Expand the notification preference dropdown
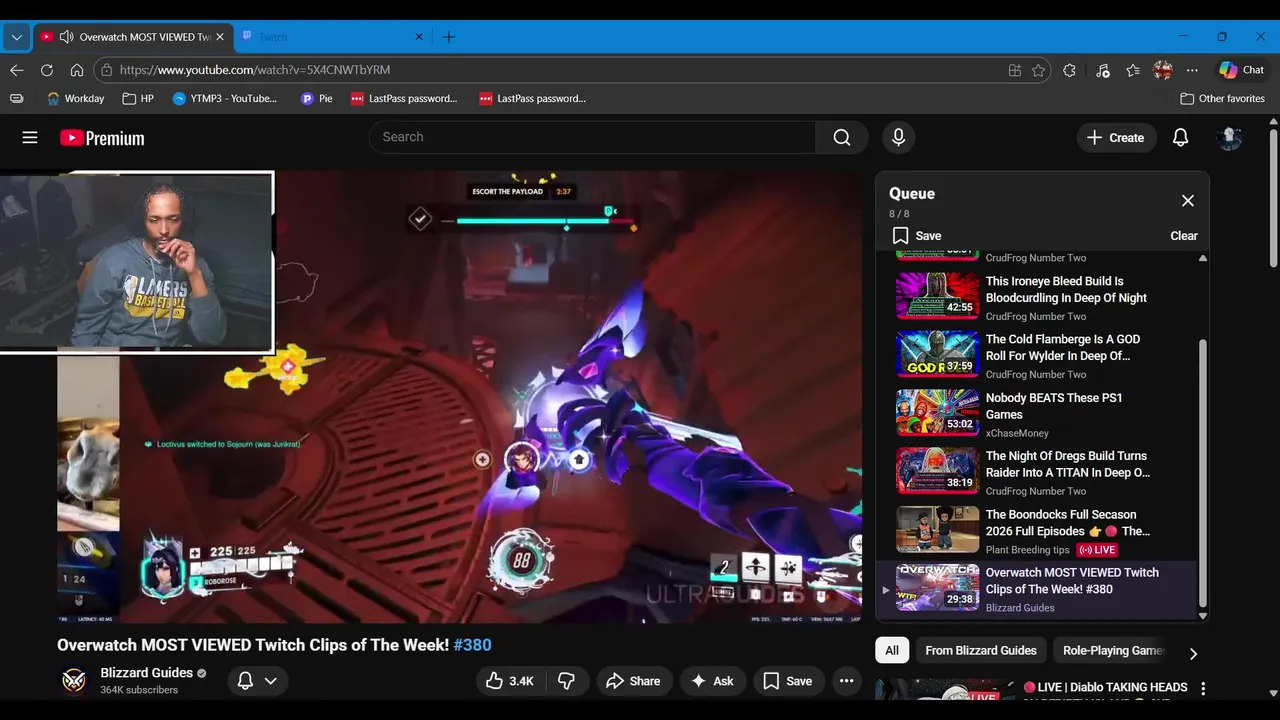This screenshot has width=1280, height=720. 270,681
